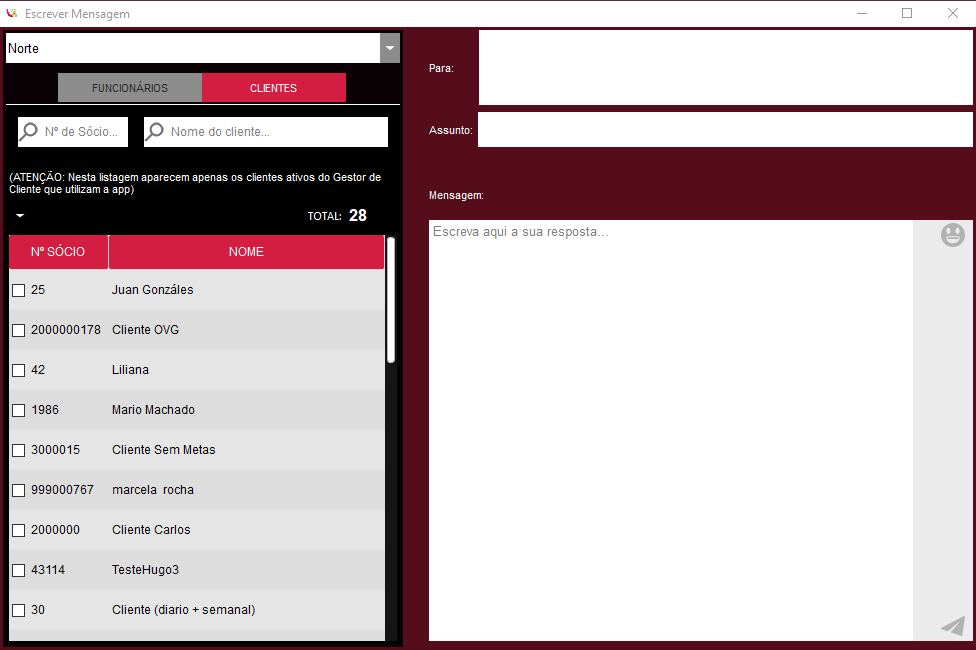Sort by Nº SÓCIO column header
The height and width of the screenshot is (650, 976).
[x=59, y=252]
